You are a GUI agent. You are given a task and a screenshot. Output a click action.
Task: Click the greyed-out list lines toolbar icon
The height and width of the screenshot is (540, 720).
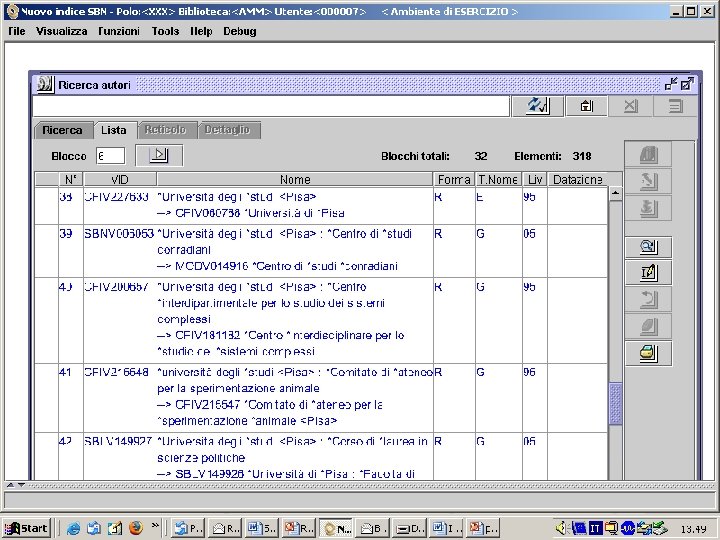pos(675,106)
